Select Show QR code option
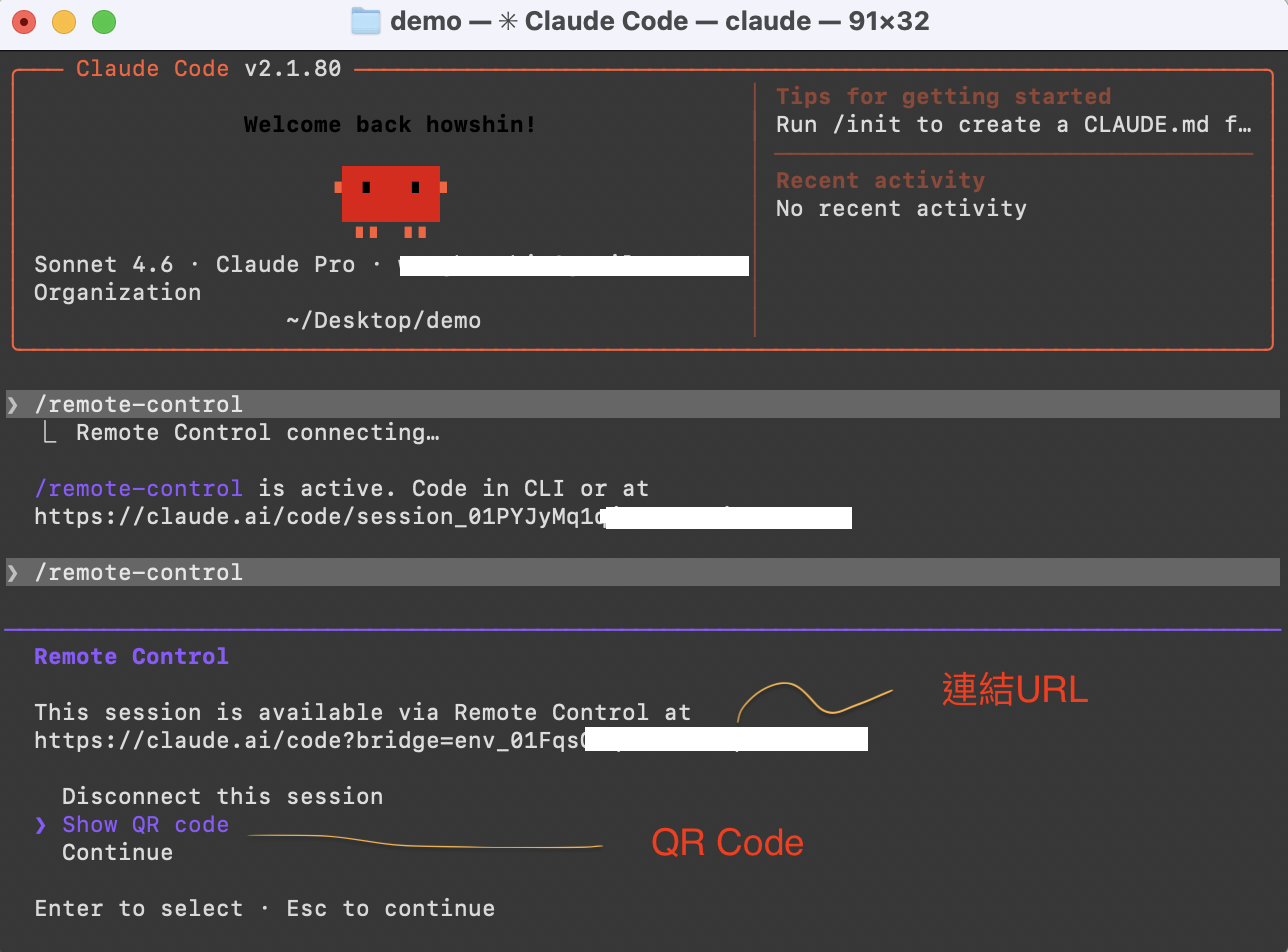1288x952 pixels. (145, 825)
